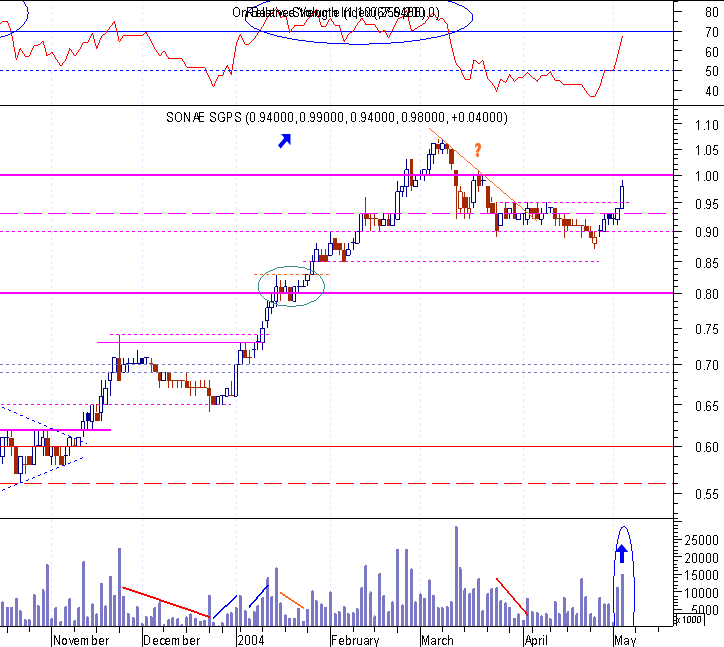
Task: Select the orange question mark annotation
Action: point(478,150)
